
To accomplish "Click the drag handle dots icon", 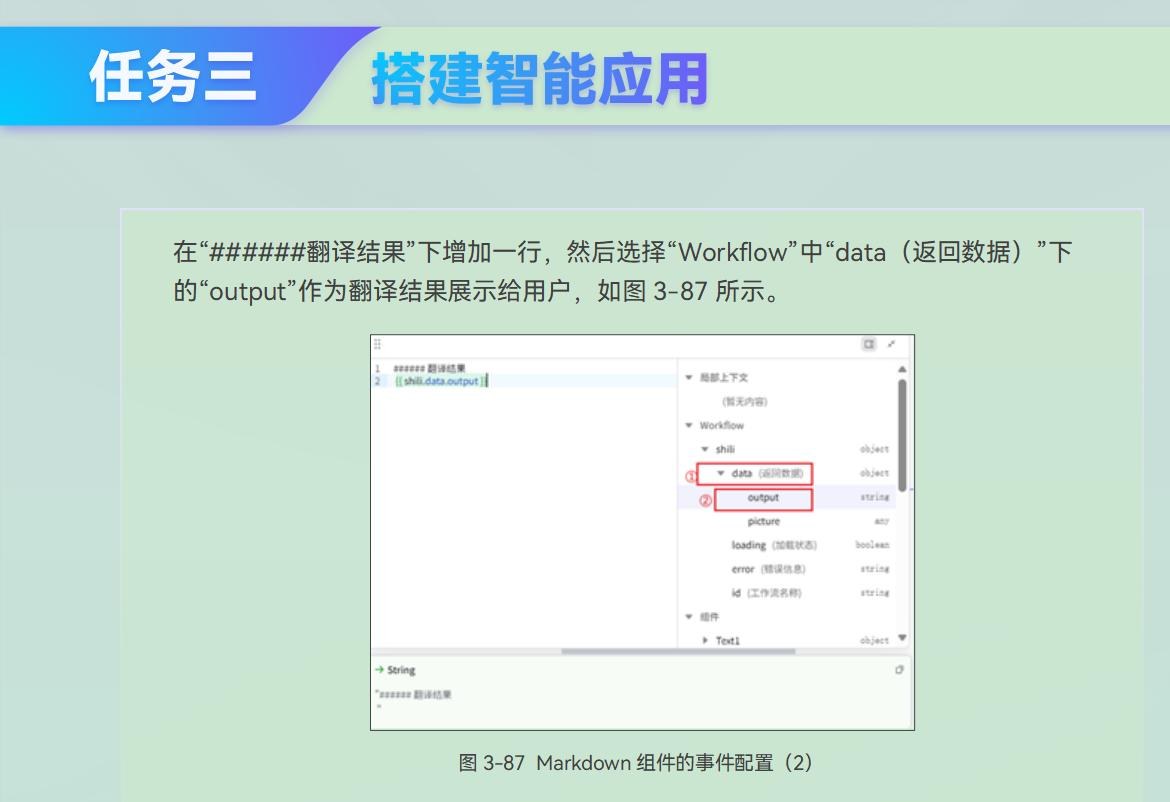I will tap(378, 344).
